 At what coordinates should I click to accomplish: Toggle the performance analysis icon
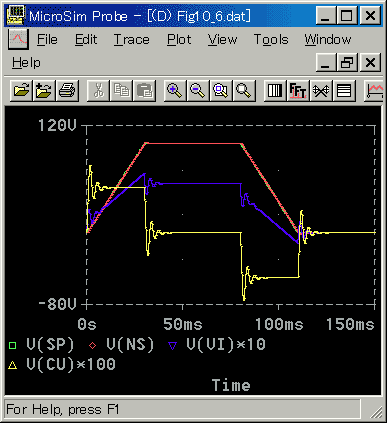321,90
